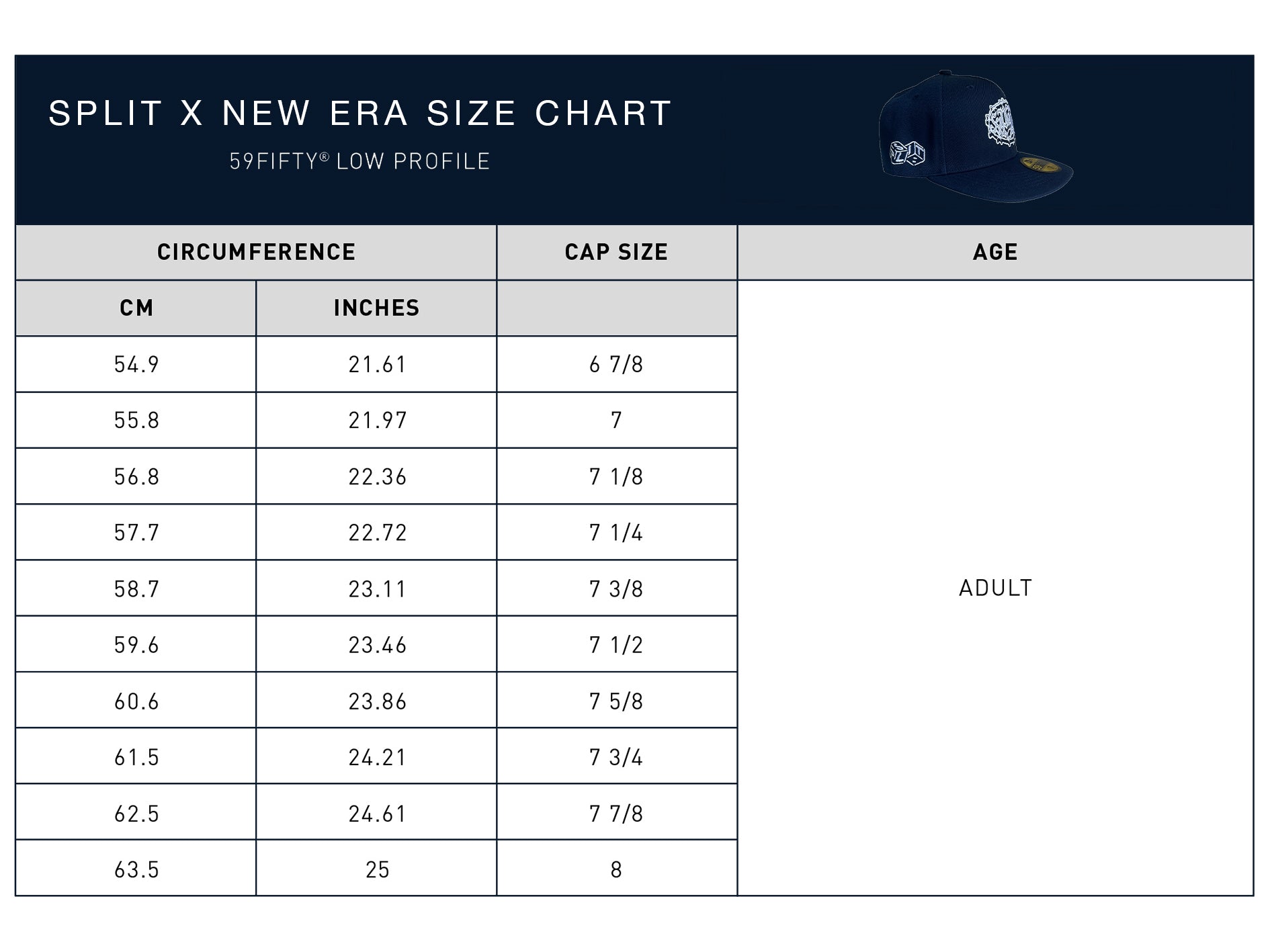Click the 59FIFTY Low Profile subtitle

[x=360, y=161]
